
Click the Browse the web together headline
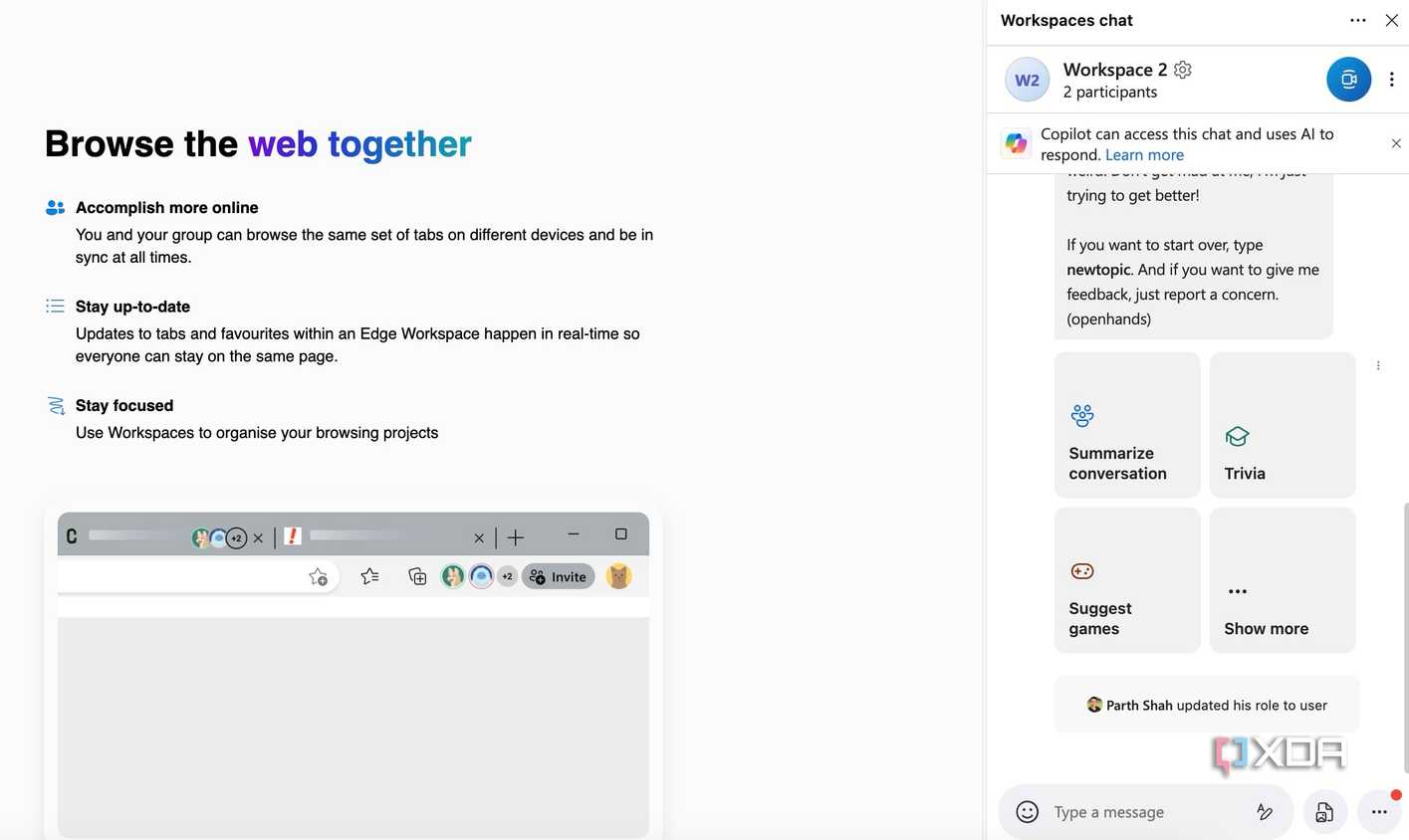258,144
